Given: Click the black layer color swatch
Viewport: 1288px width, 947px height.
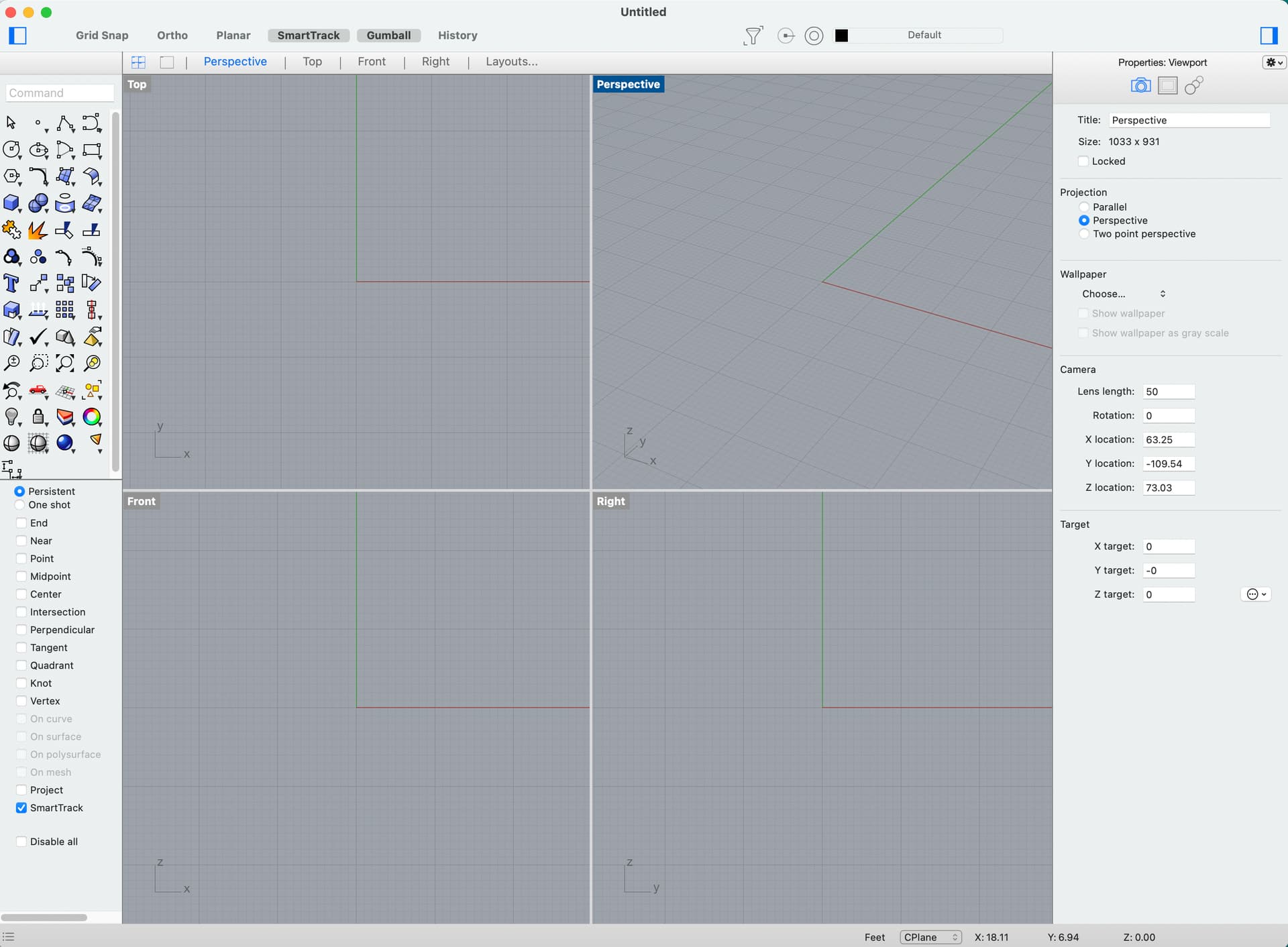Looking at the screenshot, I should [842, 35].
